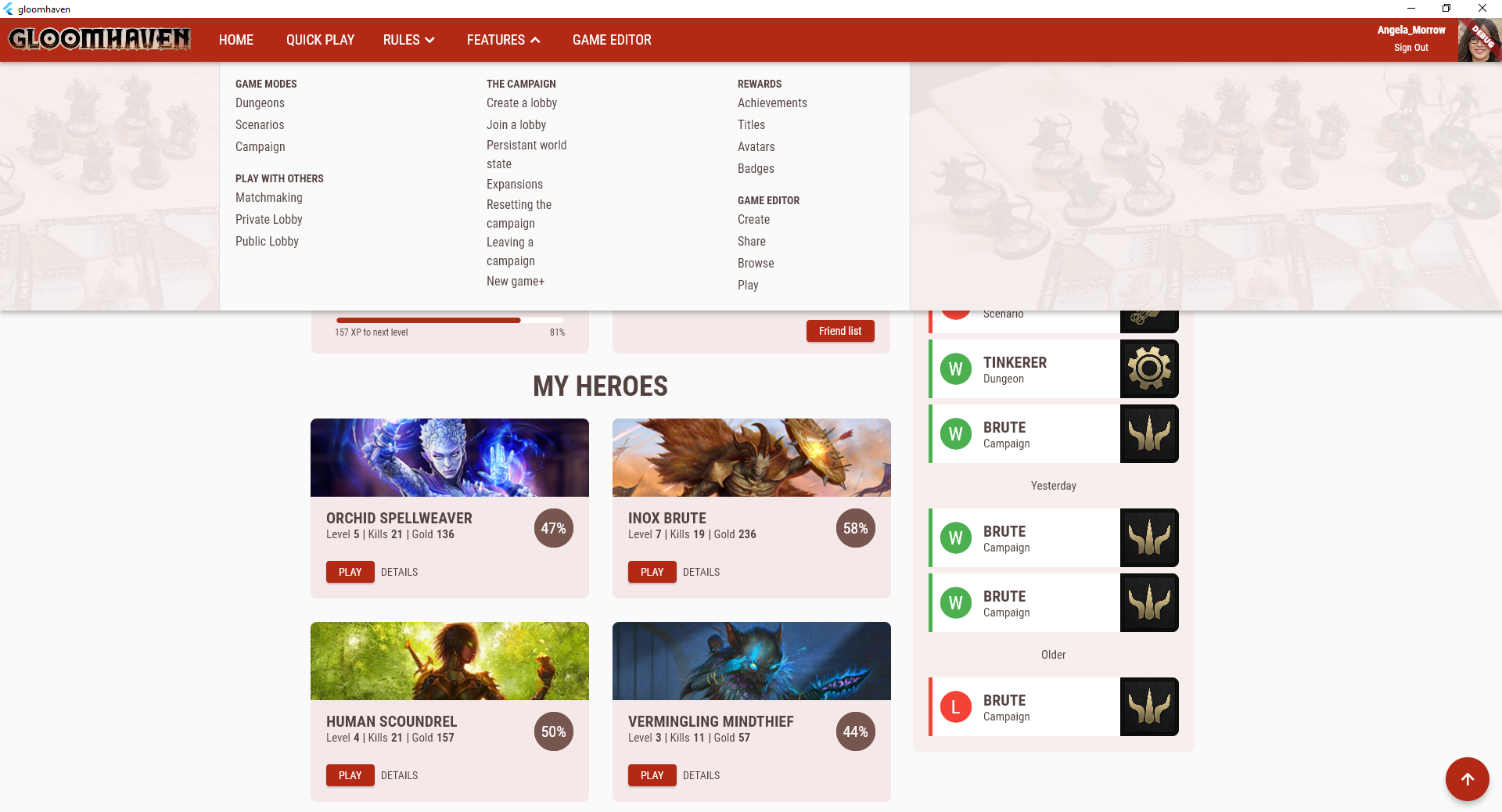Viewport: 1502px width, 812px height.
Task: Click the Human Scoundrel hero artwork
Action: pyautogui.click(x=449, y=661)
